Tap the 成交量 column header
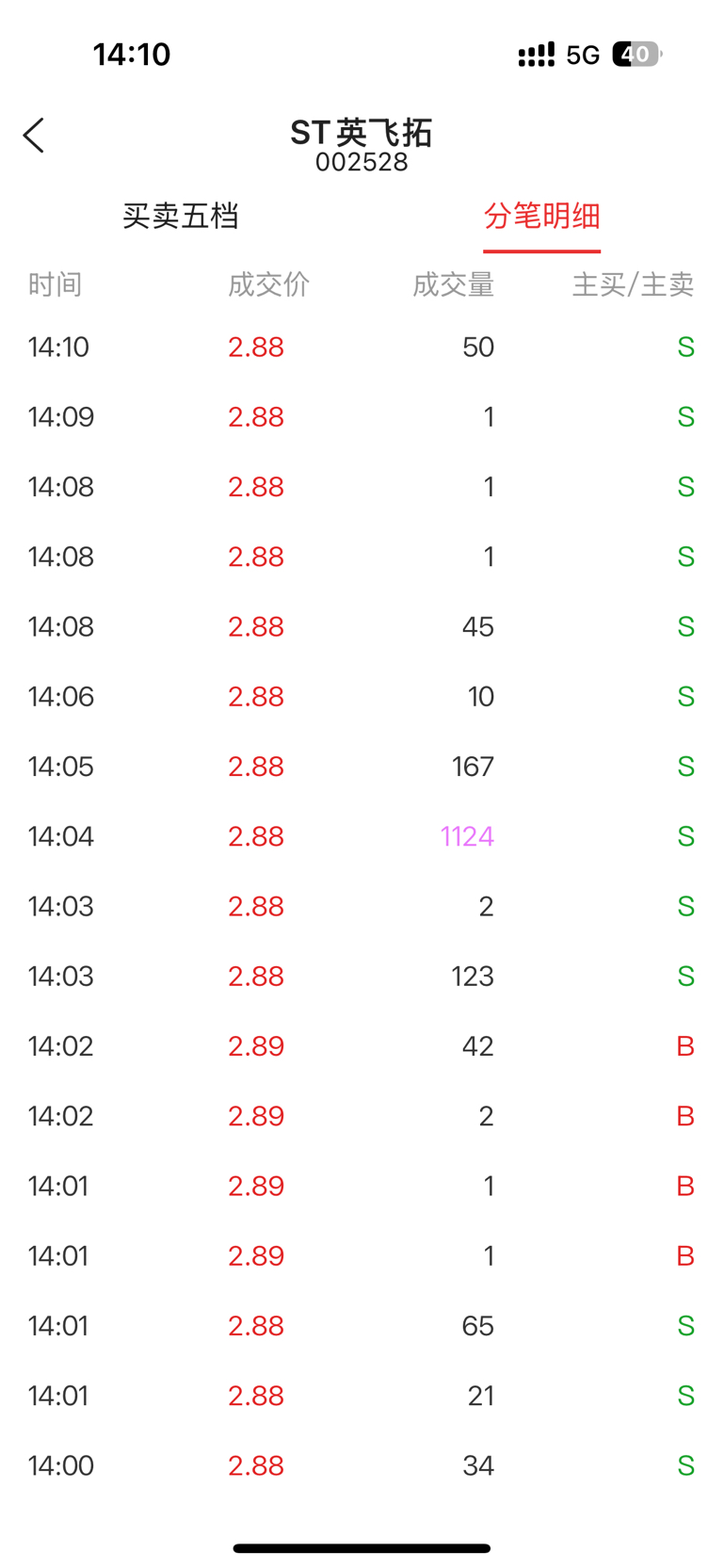Viewport: 724px width, 1568px height. (x=453, y=283)
